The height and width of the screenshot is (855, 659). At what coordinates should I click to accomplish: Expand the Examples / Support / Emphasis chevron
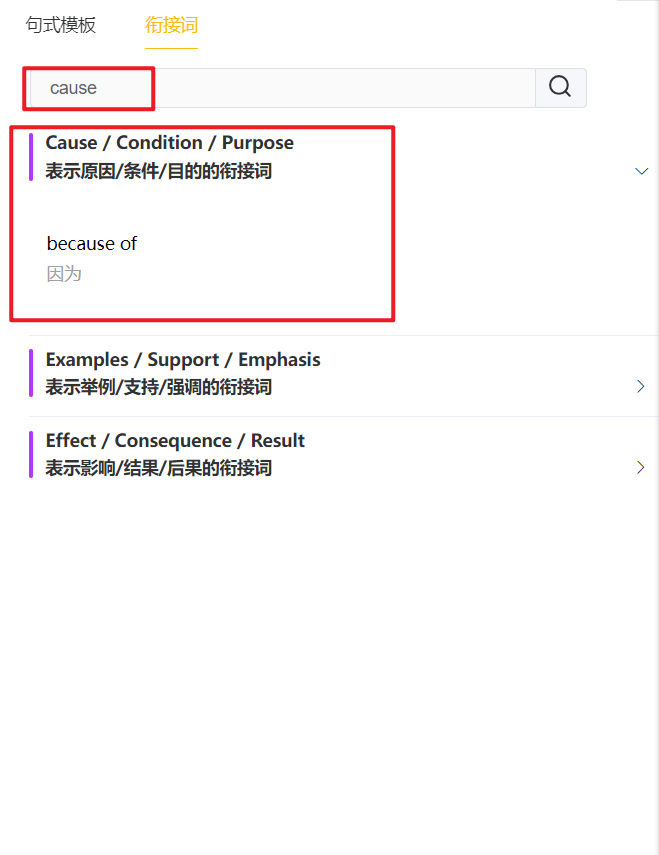(641, 386)
